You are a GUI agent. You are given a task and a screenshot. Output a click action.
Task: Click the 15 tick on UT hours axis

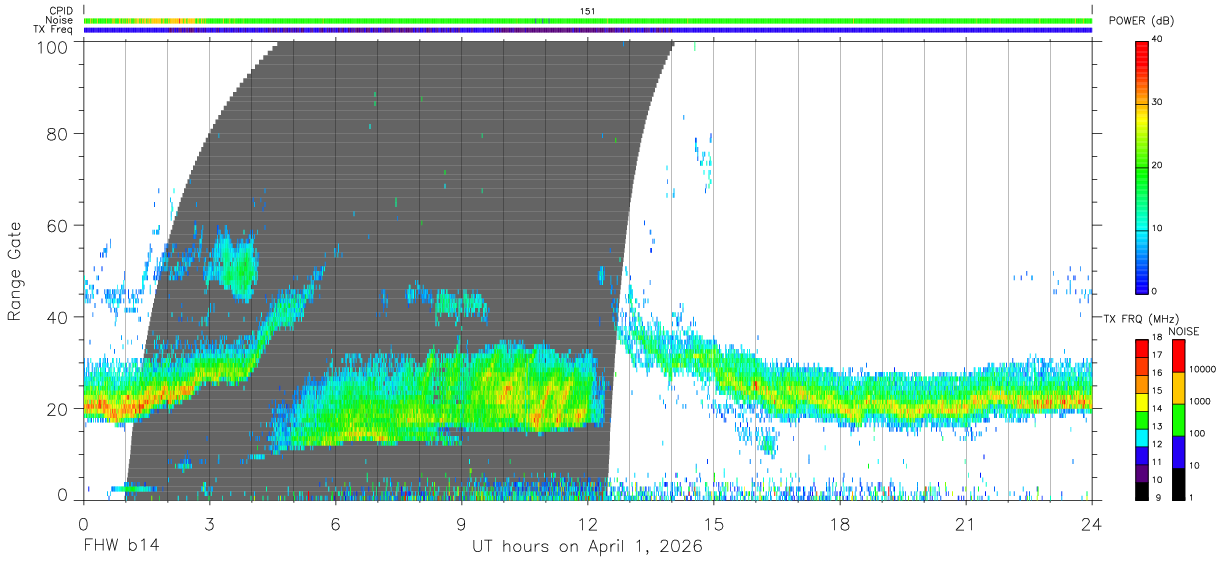click(x=714, y=524)
